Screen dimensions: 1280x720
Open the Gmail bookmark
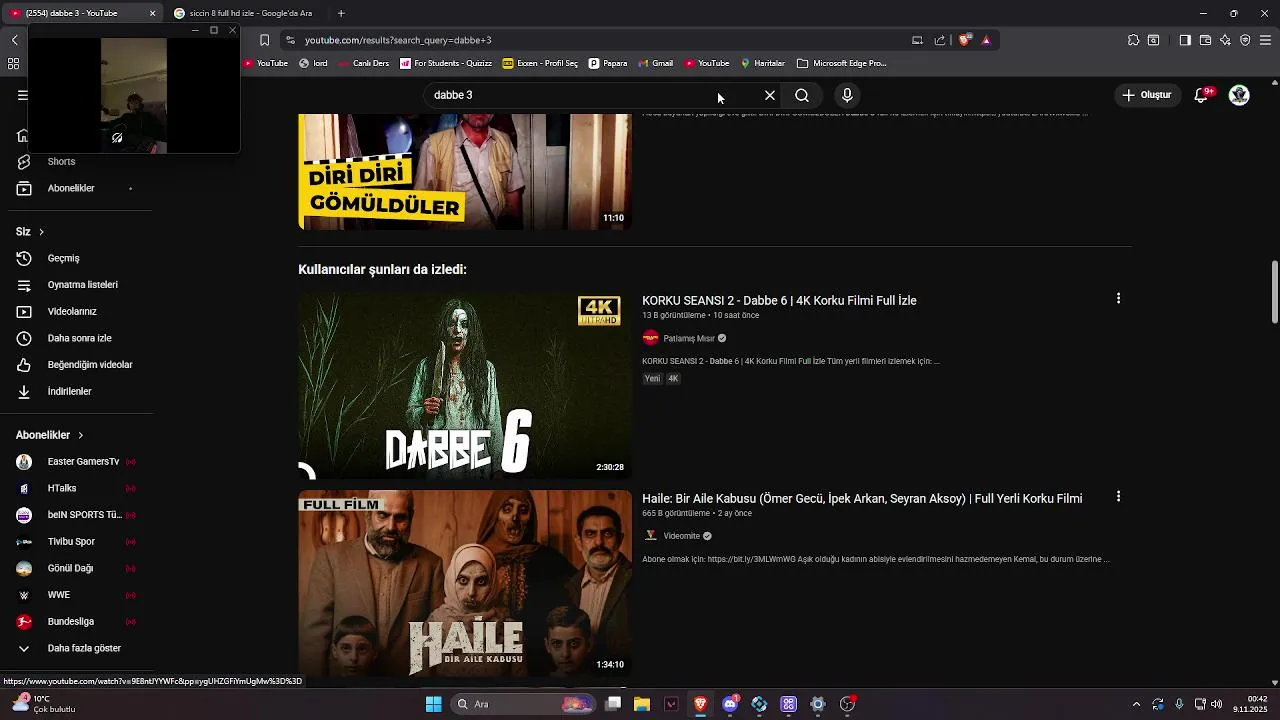[x=655, y=63]
